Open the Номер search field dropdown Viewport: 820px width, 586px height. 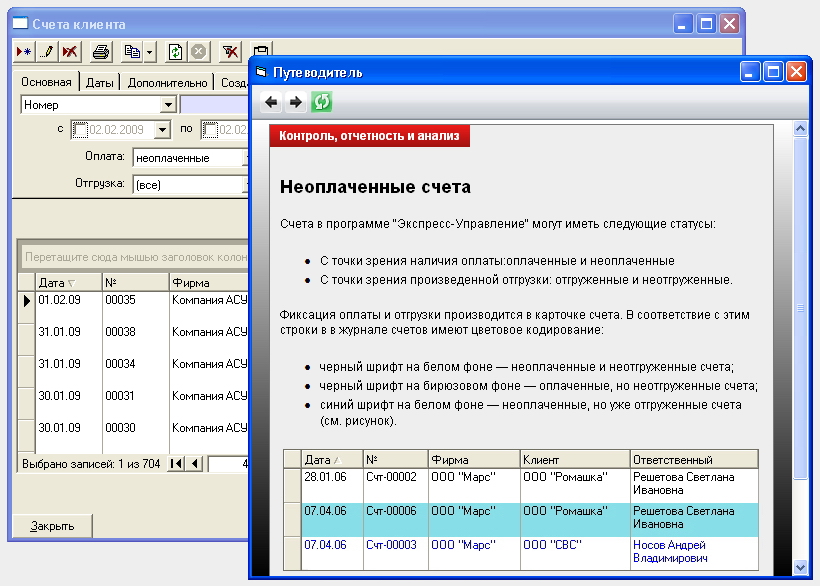tap(168, 105)
